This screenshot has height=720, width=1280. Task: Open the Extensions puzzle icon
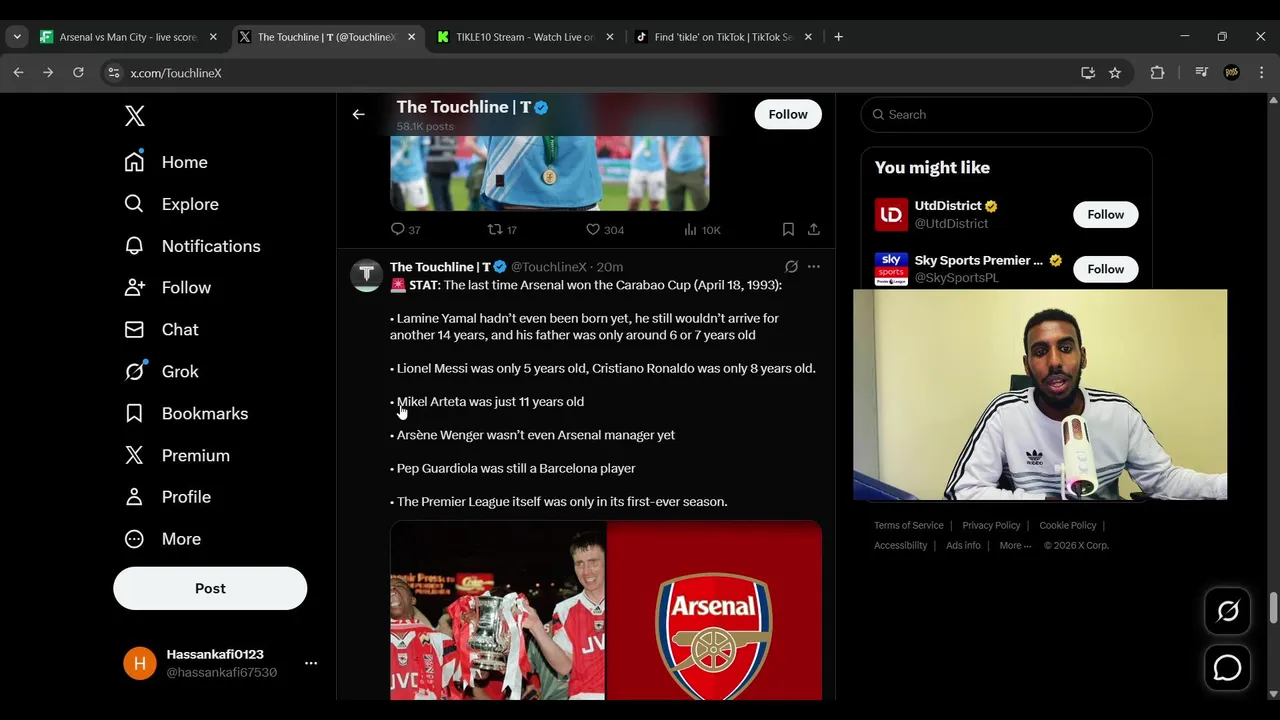click(x=1157, y=73)
